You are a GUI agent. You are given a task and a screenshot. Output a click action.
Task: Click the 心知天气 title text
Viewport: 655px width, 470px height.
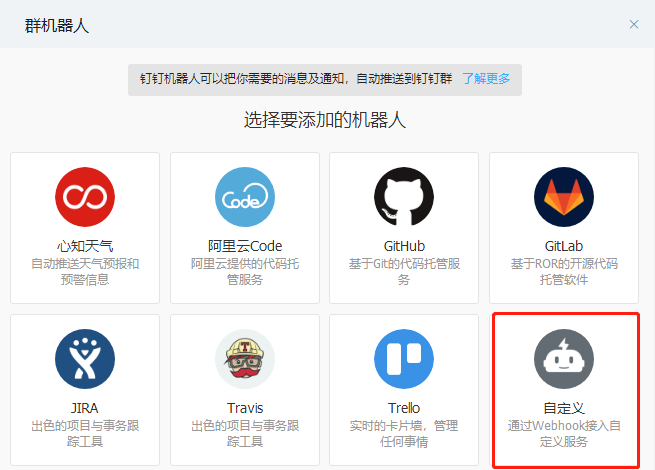point(85,246)
